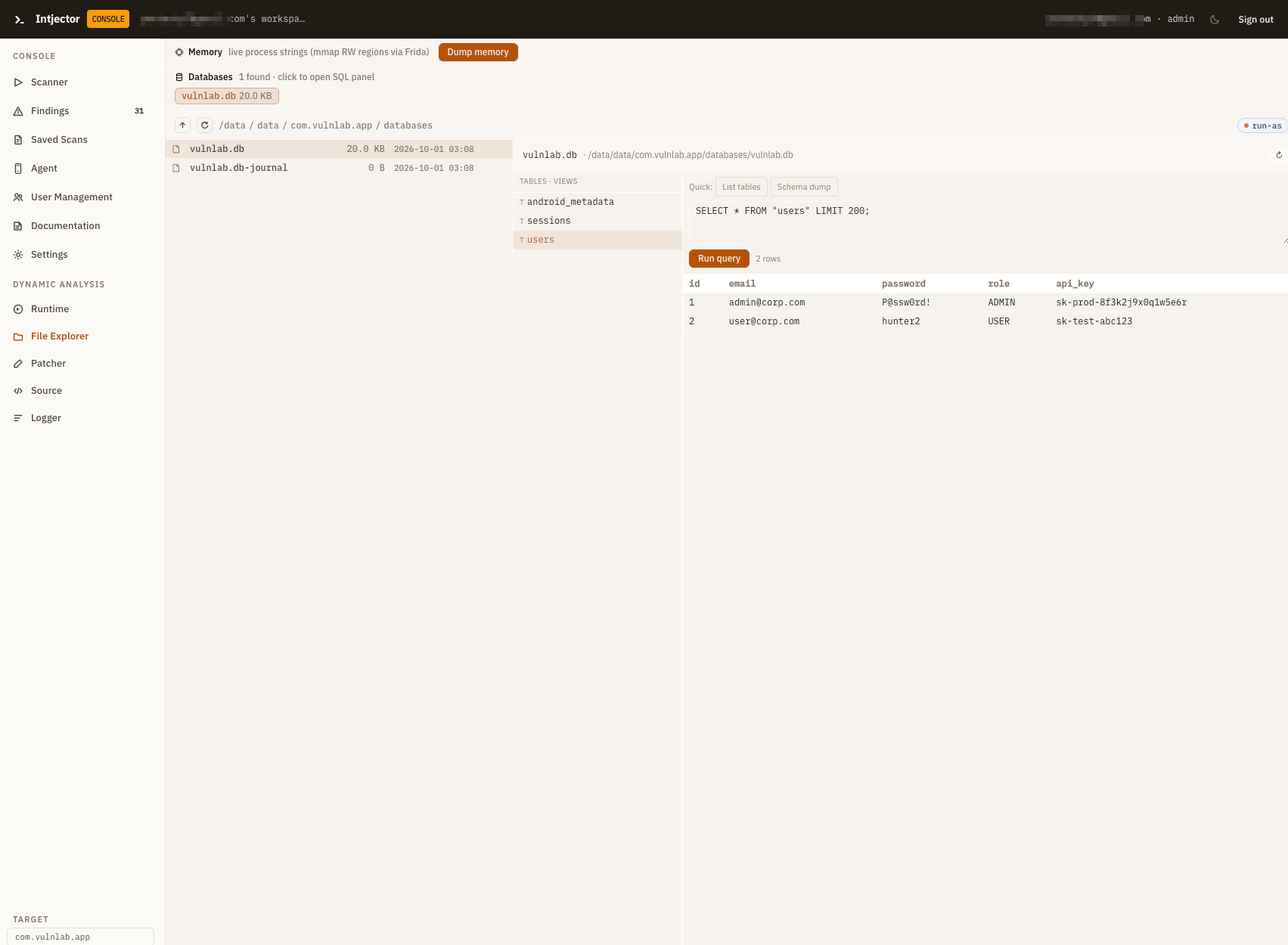This screenshot has width=1288, height=945.
Task: Open Settings from the sidebar
Action: (x=49, y=255)
